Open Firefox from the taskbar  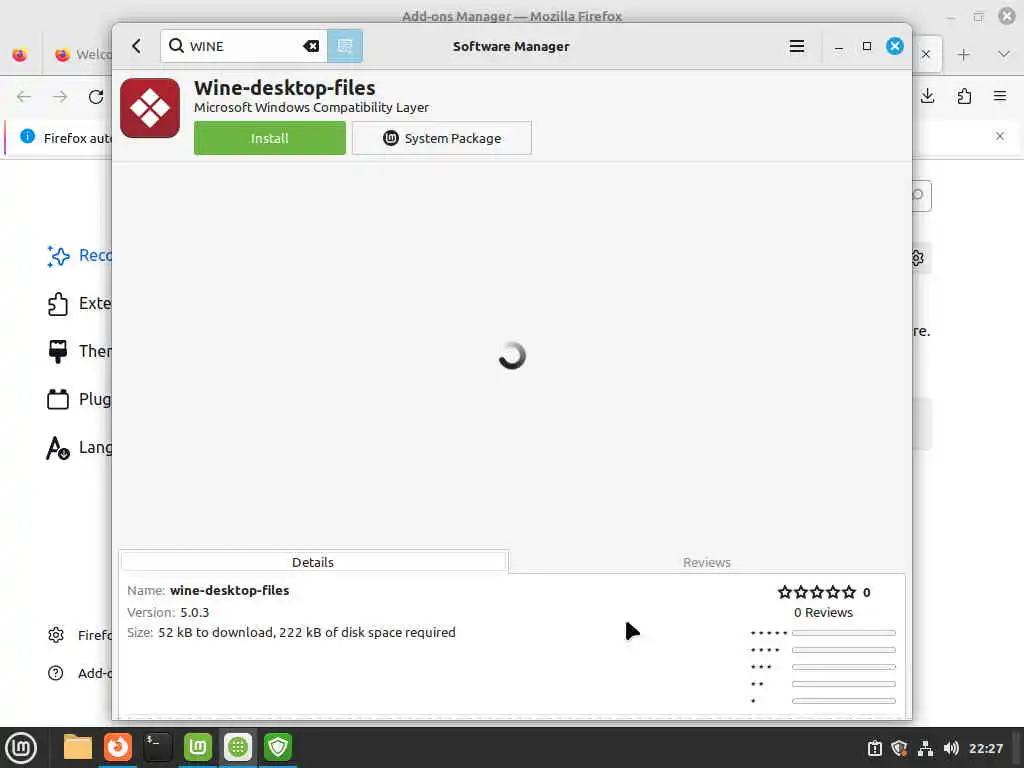[x=118, y=747]
